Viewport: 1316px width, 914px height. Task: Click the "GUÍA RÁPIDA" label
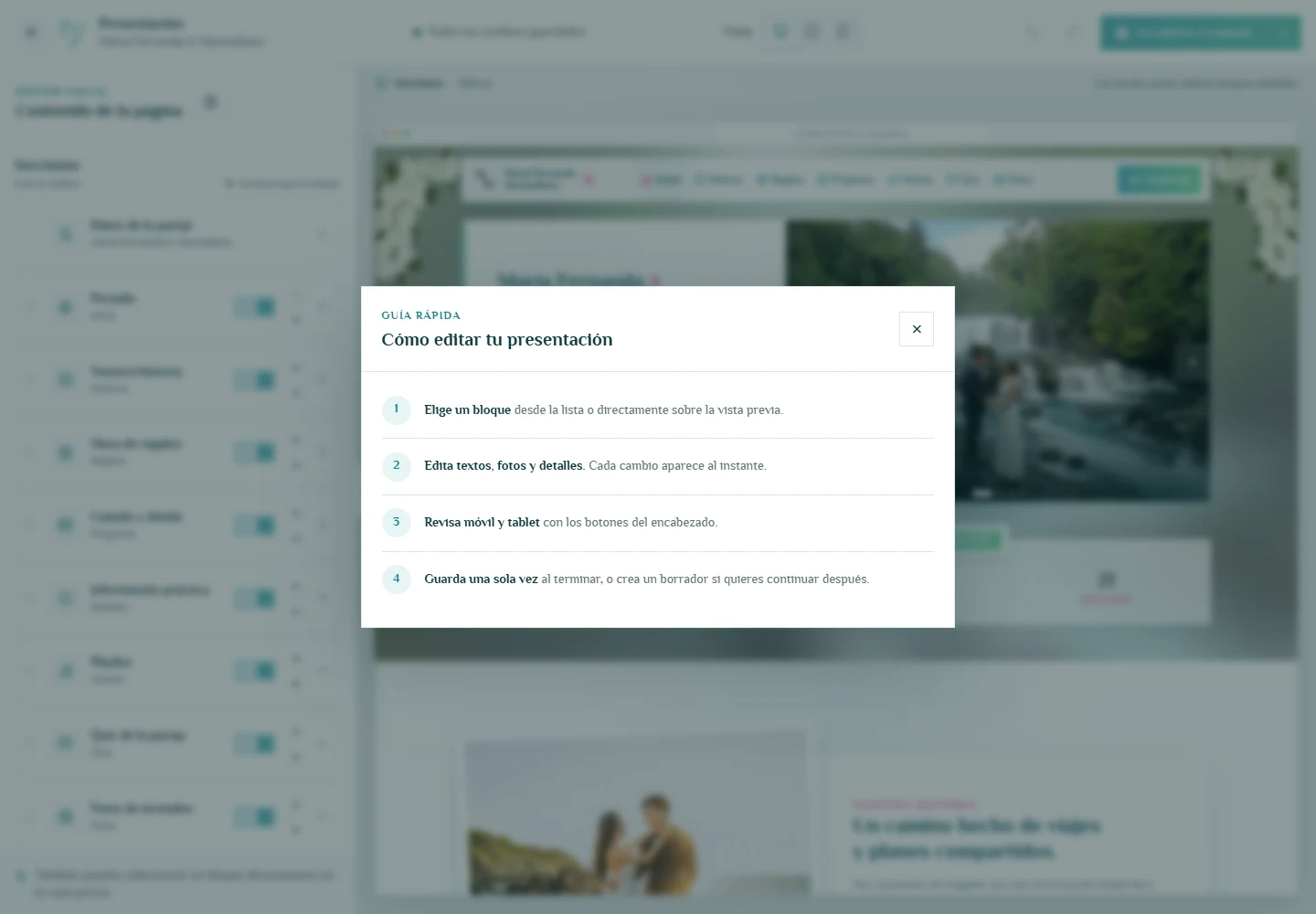tap(421, 315)
